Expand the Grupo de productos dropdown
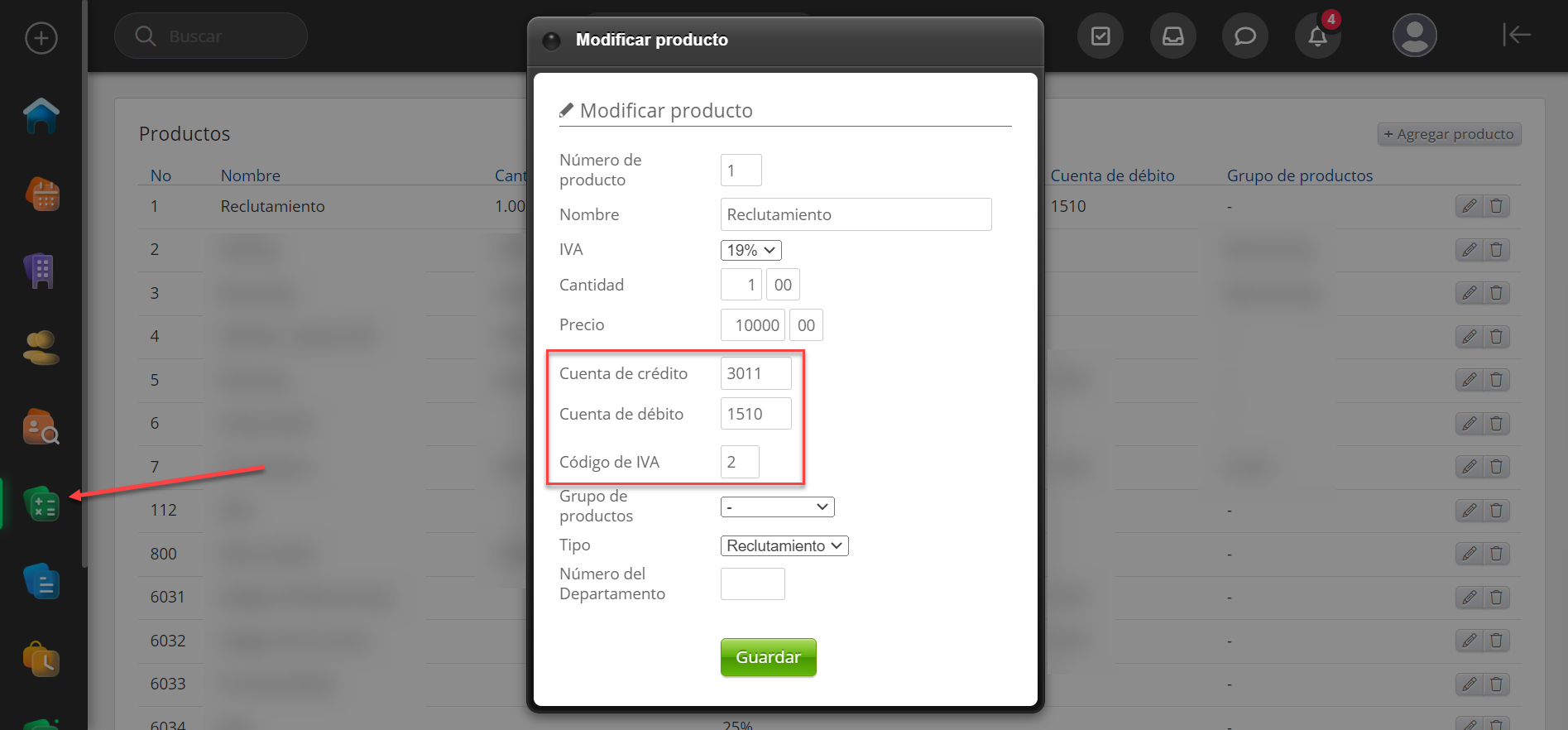The height and width of the screenshot is (730, 1568). 777,507
